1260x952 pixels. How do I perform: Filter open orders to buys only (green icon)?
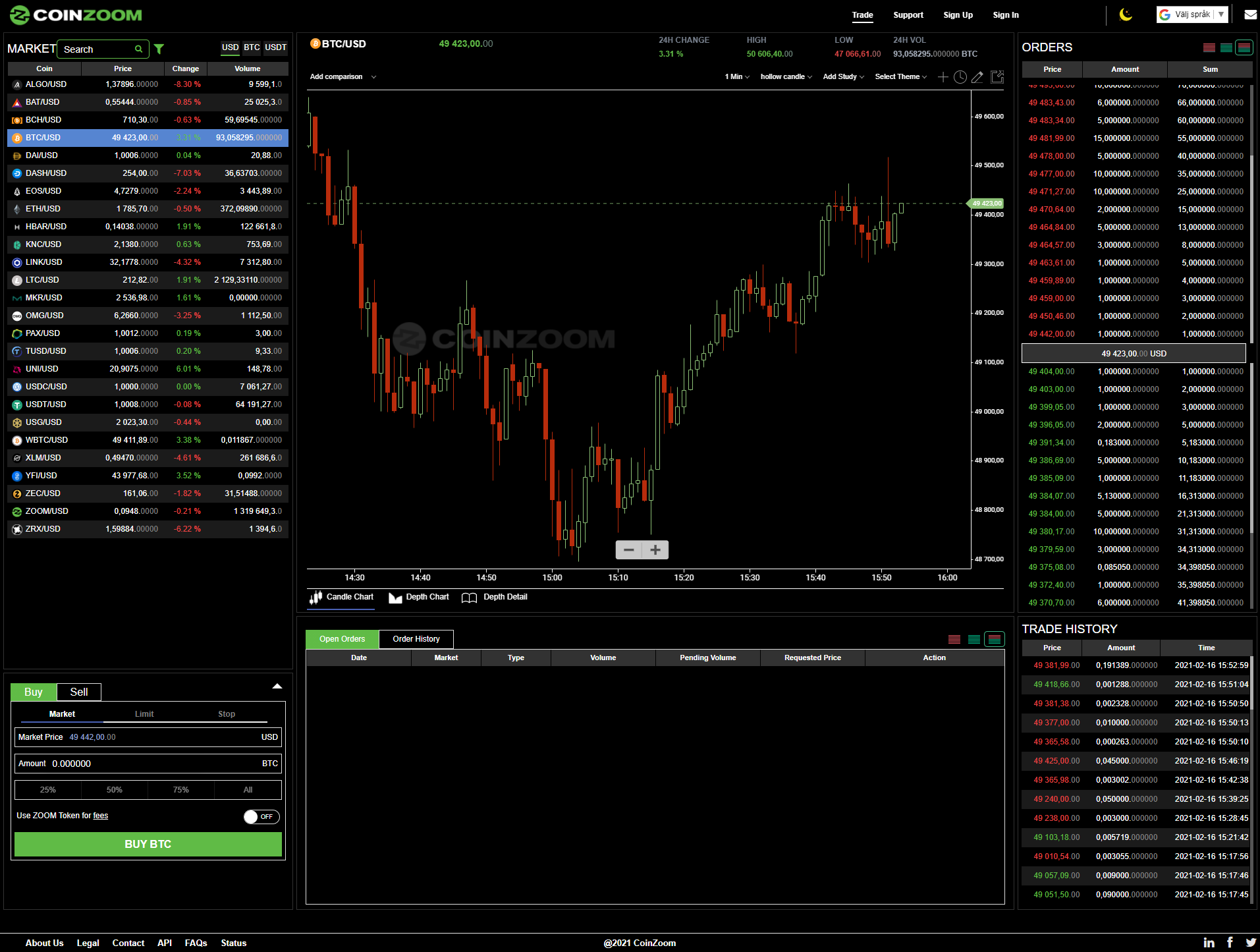pos(974,639)
